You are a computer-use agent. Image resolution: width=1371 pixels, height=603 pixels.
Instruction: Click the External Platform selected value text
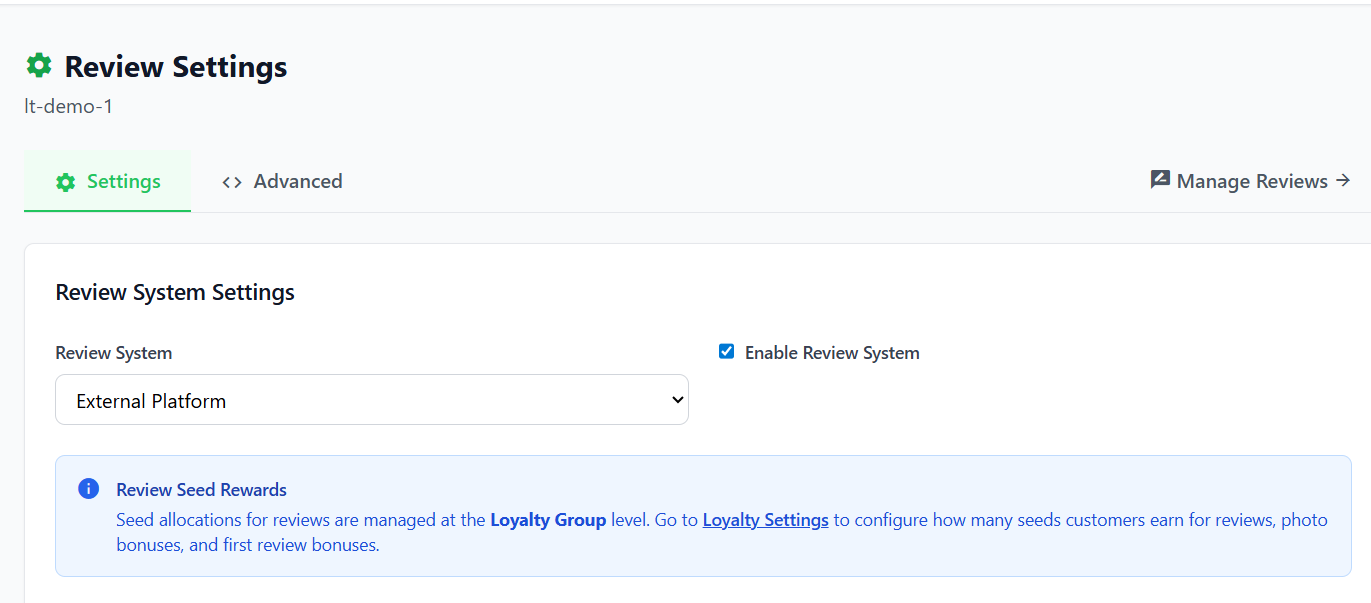click(151, 401)
